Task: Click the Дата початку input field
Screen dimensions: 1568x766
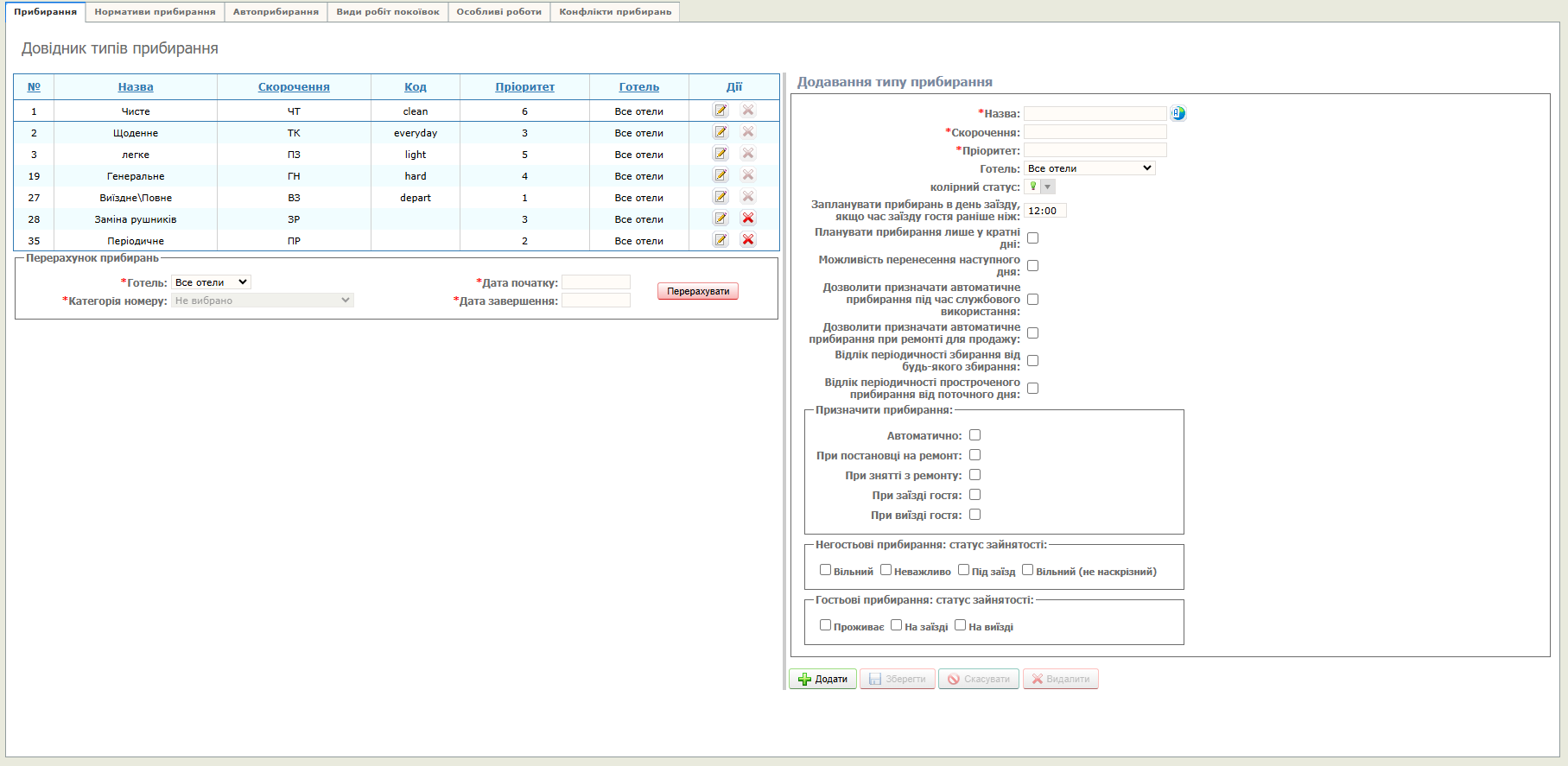Action: click(x=596, y=282)
